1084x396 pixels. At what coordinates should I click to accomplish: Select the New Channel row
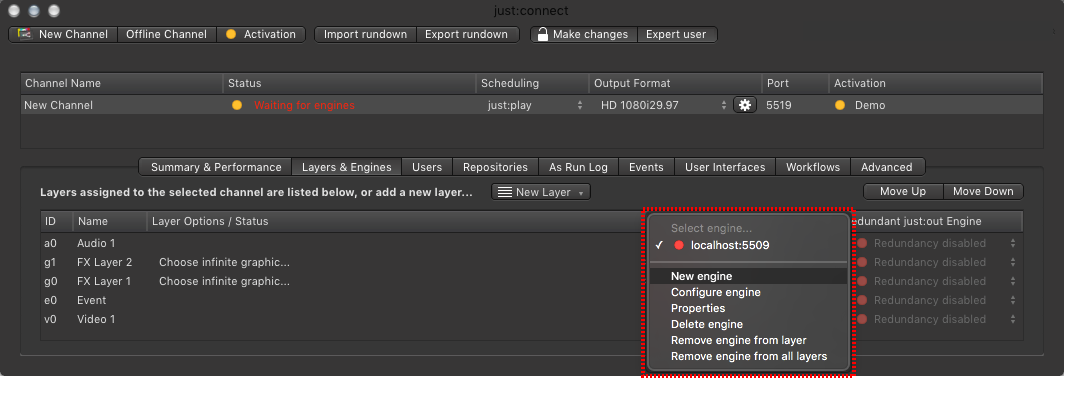pos(531,105)
